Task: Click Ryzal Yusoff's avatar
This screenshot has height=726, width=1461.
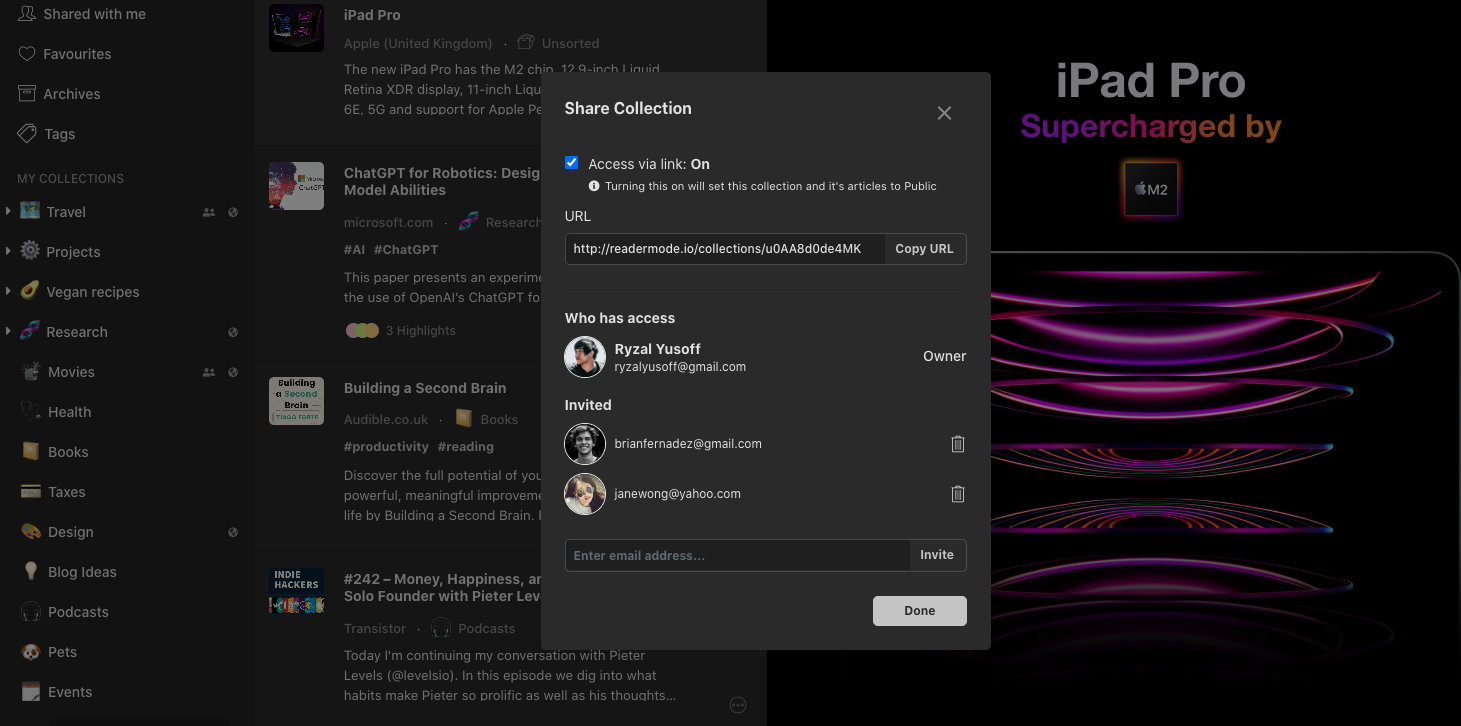Action: coord(585,357)
